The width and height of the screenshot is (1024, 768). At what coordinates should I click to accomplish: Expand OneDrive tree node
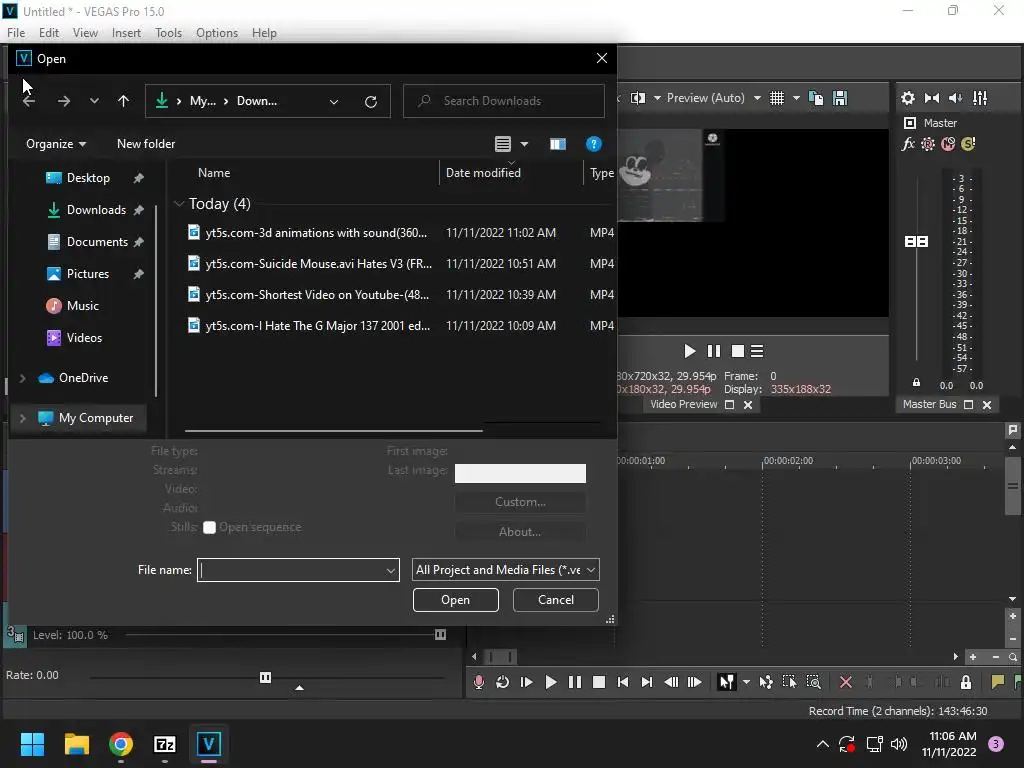pyautogui.click(x=23, y=378)
